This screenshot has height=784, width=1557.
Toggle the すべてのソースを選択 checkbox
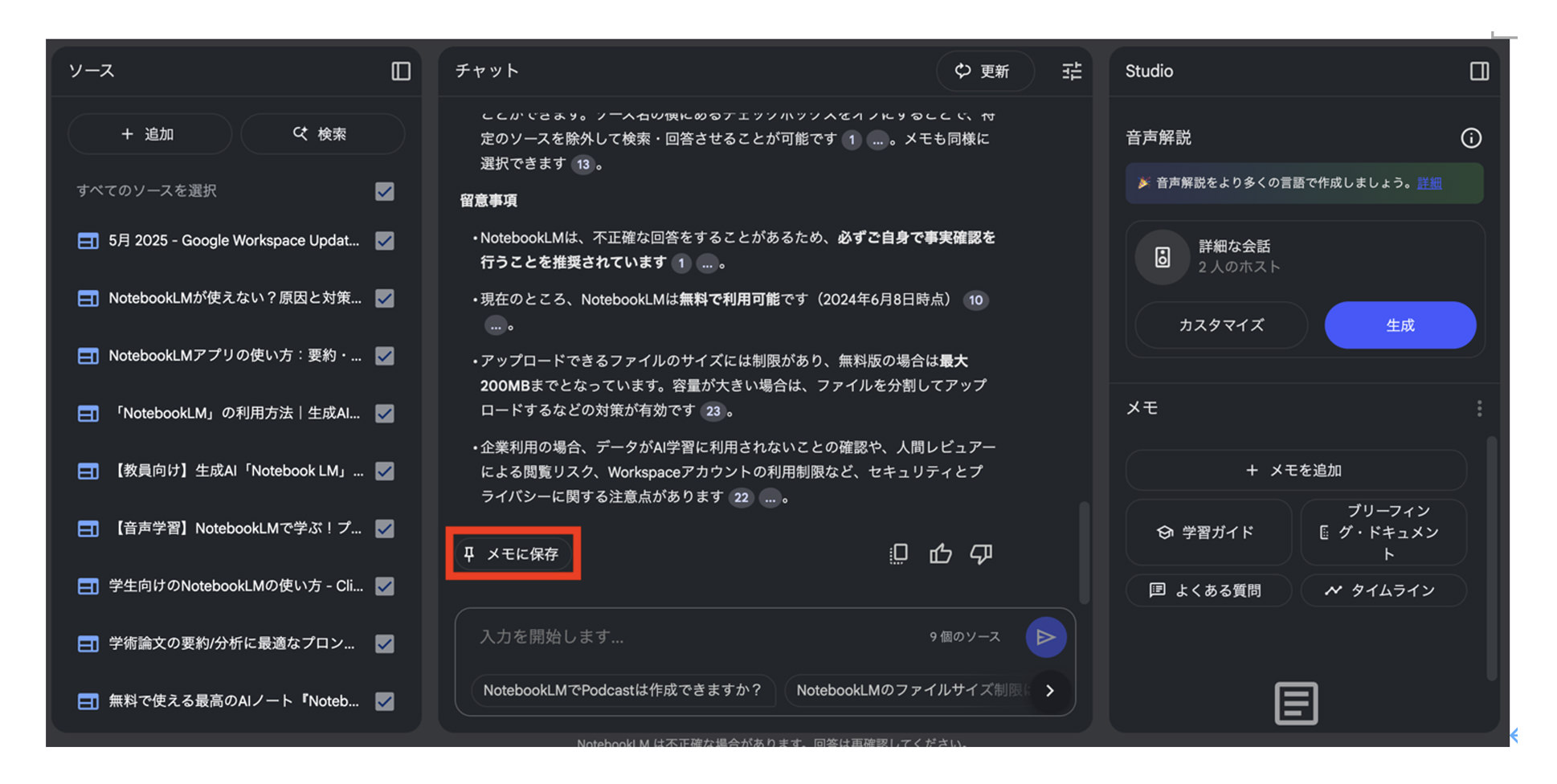click(x=384, y=191)
